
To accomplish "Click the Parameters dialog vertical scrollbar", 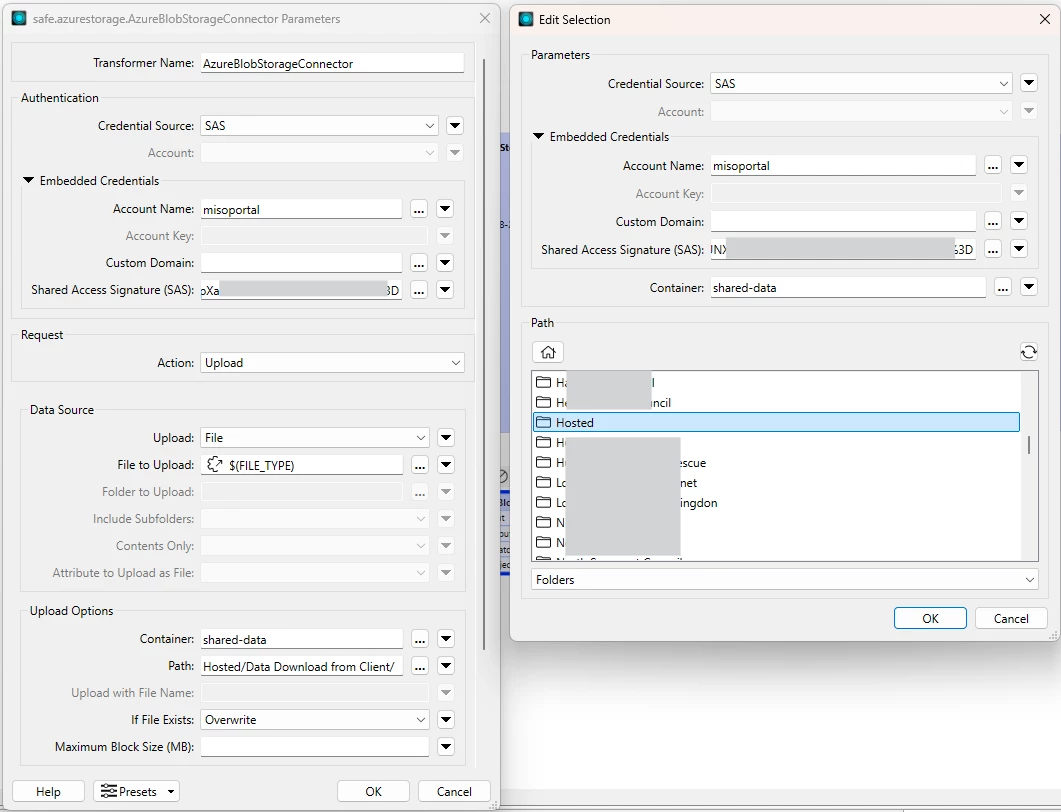I will [x=484, y=352].
